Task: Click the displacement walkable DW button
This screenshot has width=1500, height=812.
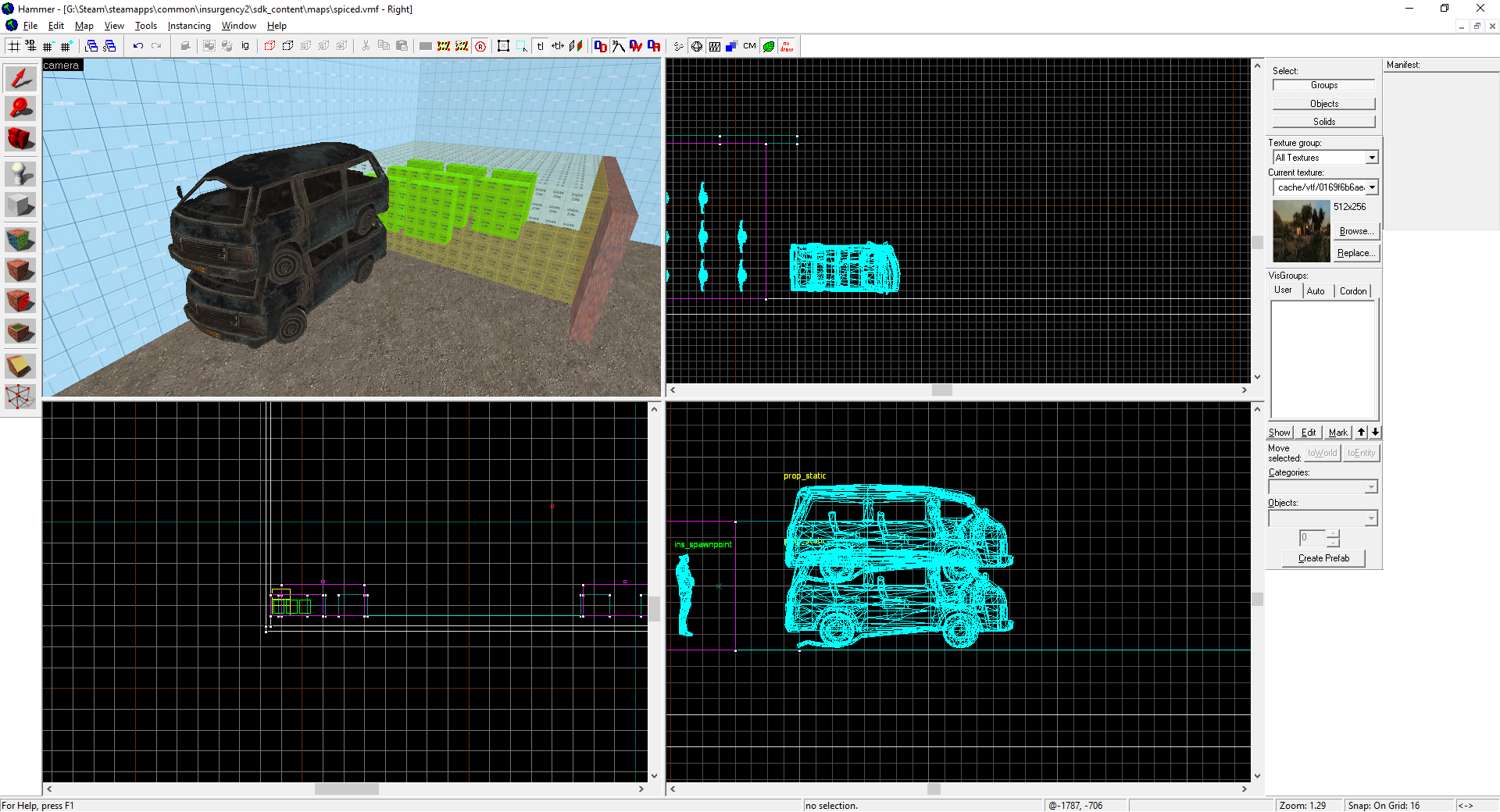Action: coord(636,46)
